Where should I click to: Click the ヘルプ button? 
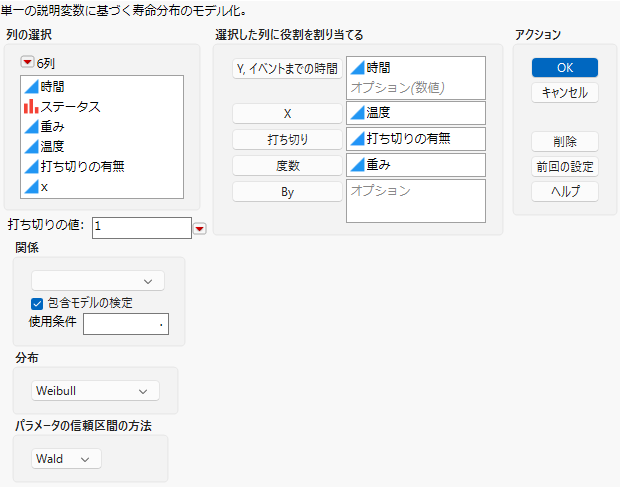click(565, 192)
